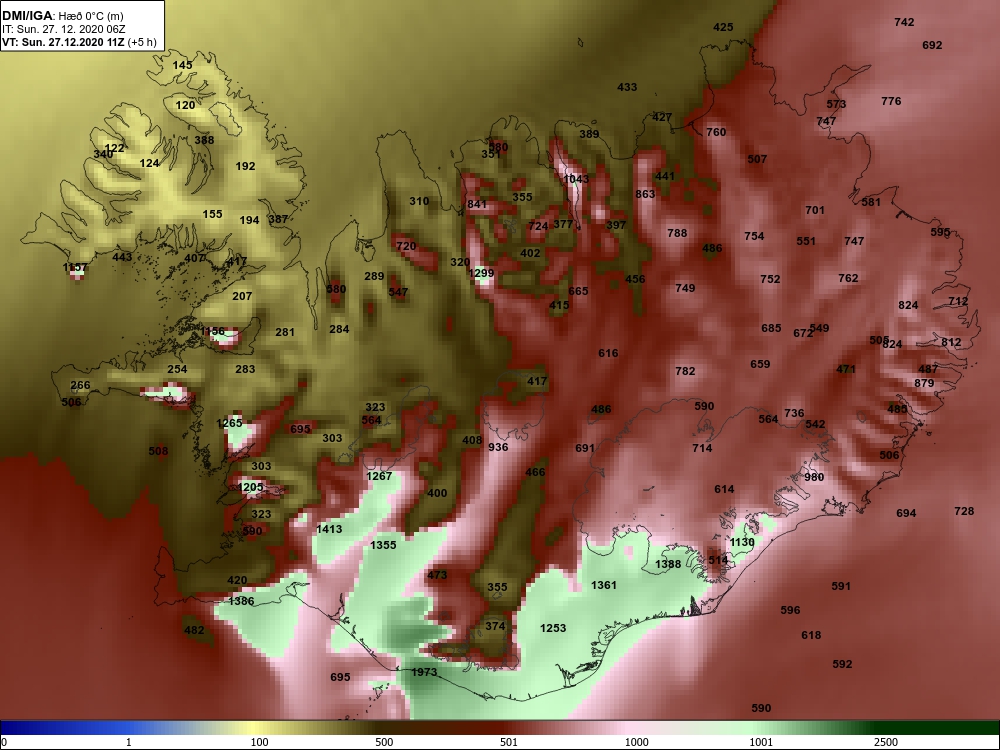Select the 120 height label
The height and width of the screenshot is (750, 1000).
click(185, 105)
